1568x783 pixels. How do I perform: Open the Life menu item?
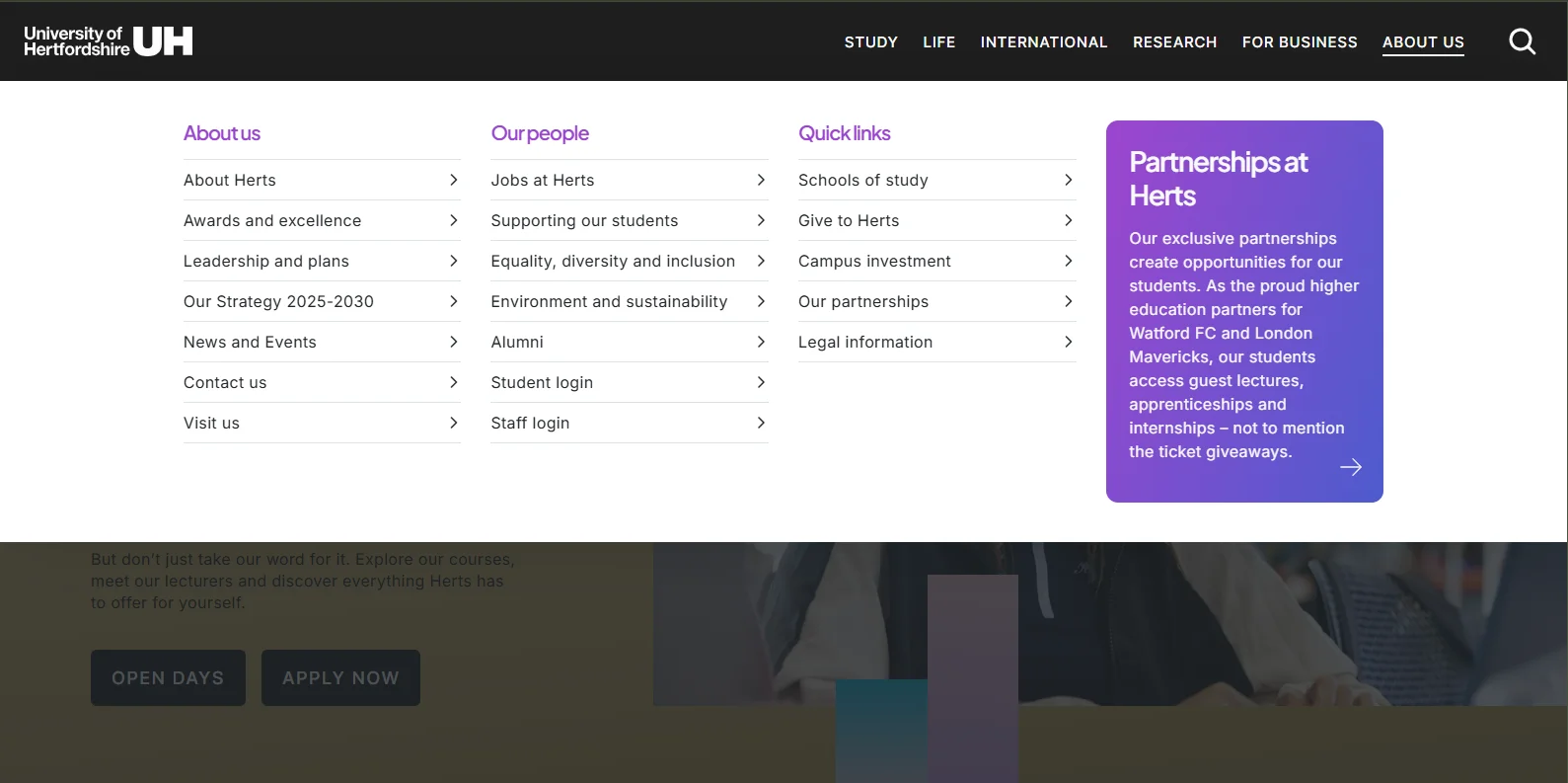click(x=939, y=42)
